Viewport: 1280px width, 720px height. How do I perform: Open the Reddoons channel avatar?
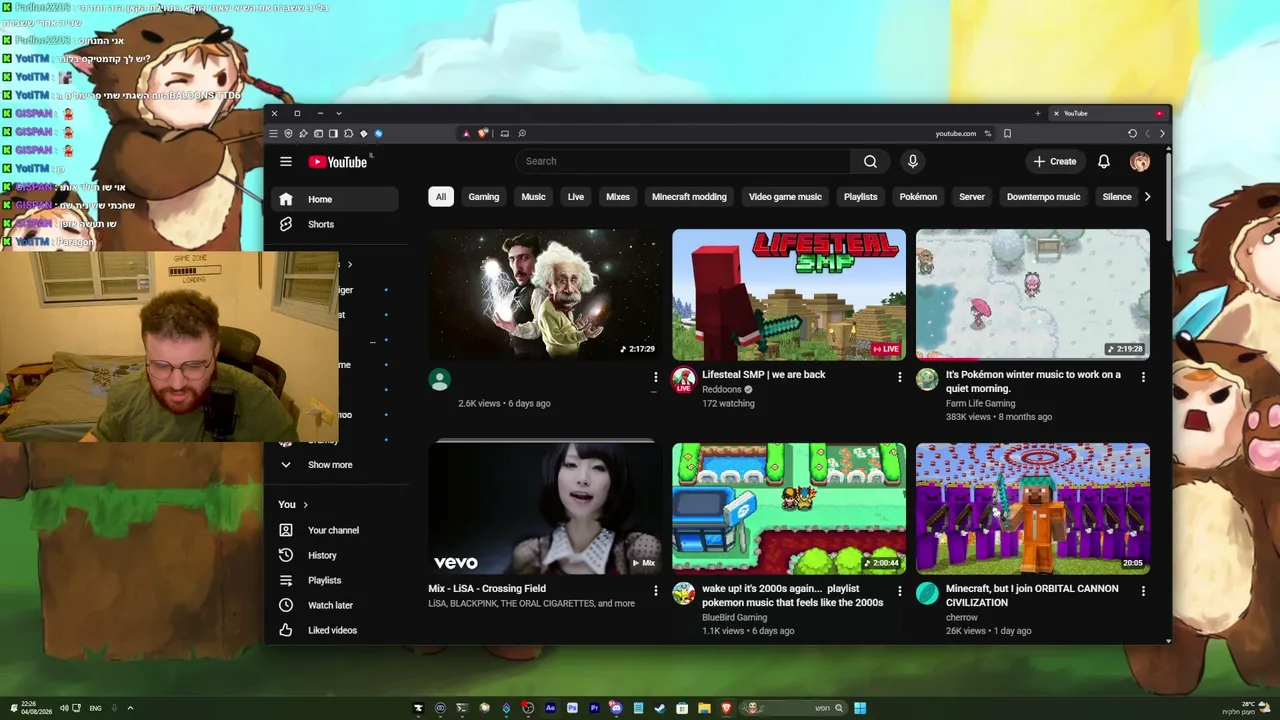coord(684,380)
